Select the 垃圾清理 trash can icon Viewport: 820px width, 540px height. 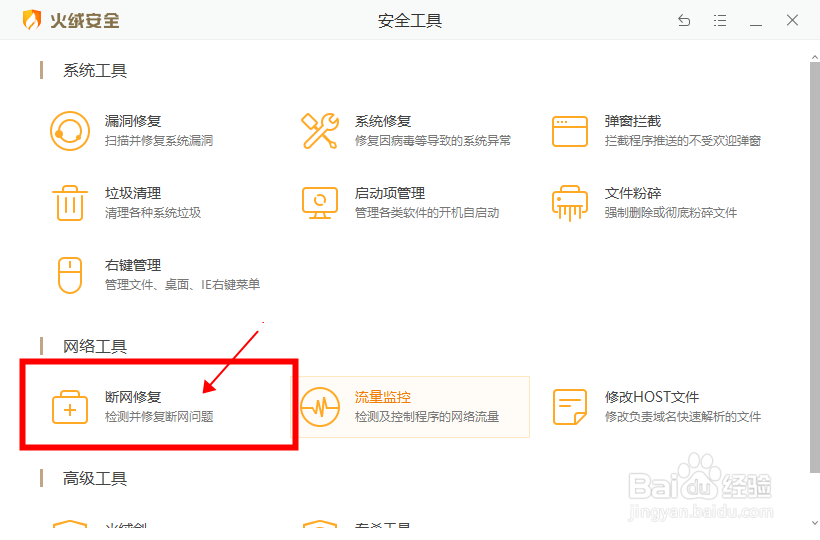click(x=70, y=203)
